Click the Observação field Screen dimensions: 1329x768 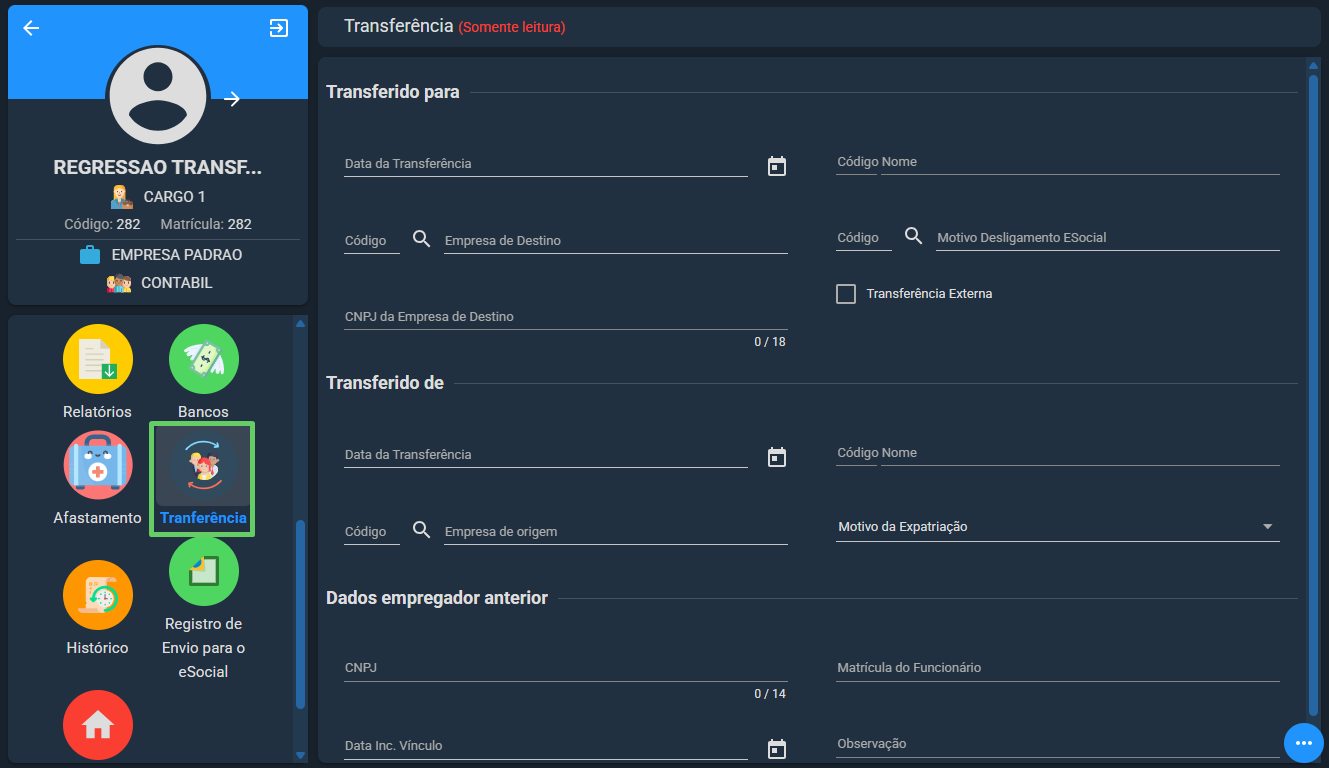coord(1058,744)
